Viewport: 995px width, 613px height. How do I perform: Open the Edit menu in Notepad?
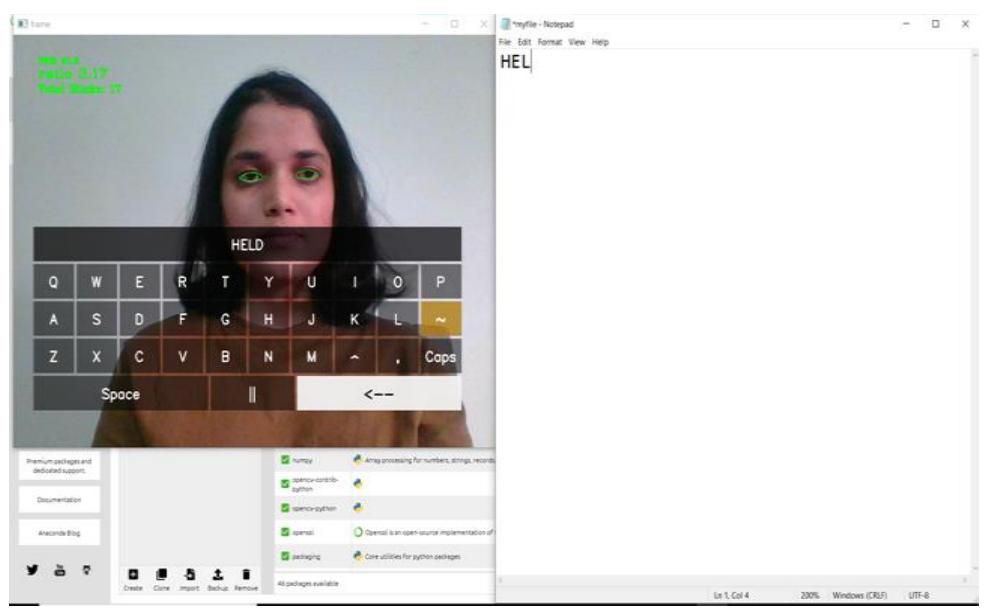[x=524, y=42]
